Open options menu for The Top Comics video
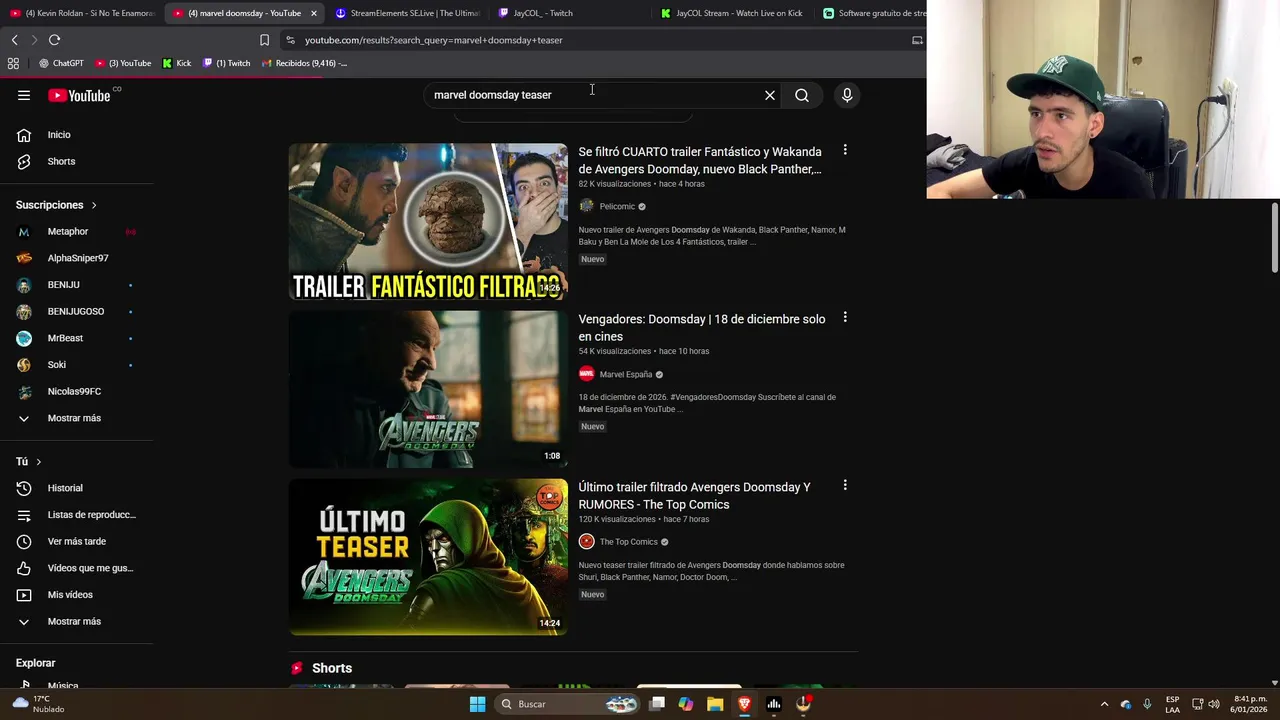The height and width of the screenshot is (720, 1280). (845, 485)
